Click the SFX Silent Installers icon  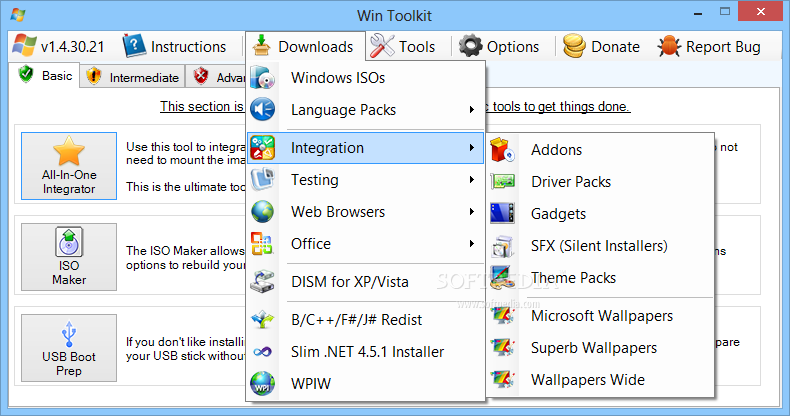pyautogui.click(x=502, y=246)
